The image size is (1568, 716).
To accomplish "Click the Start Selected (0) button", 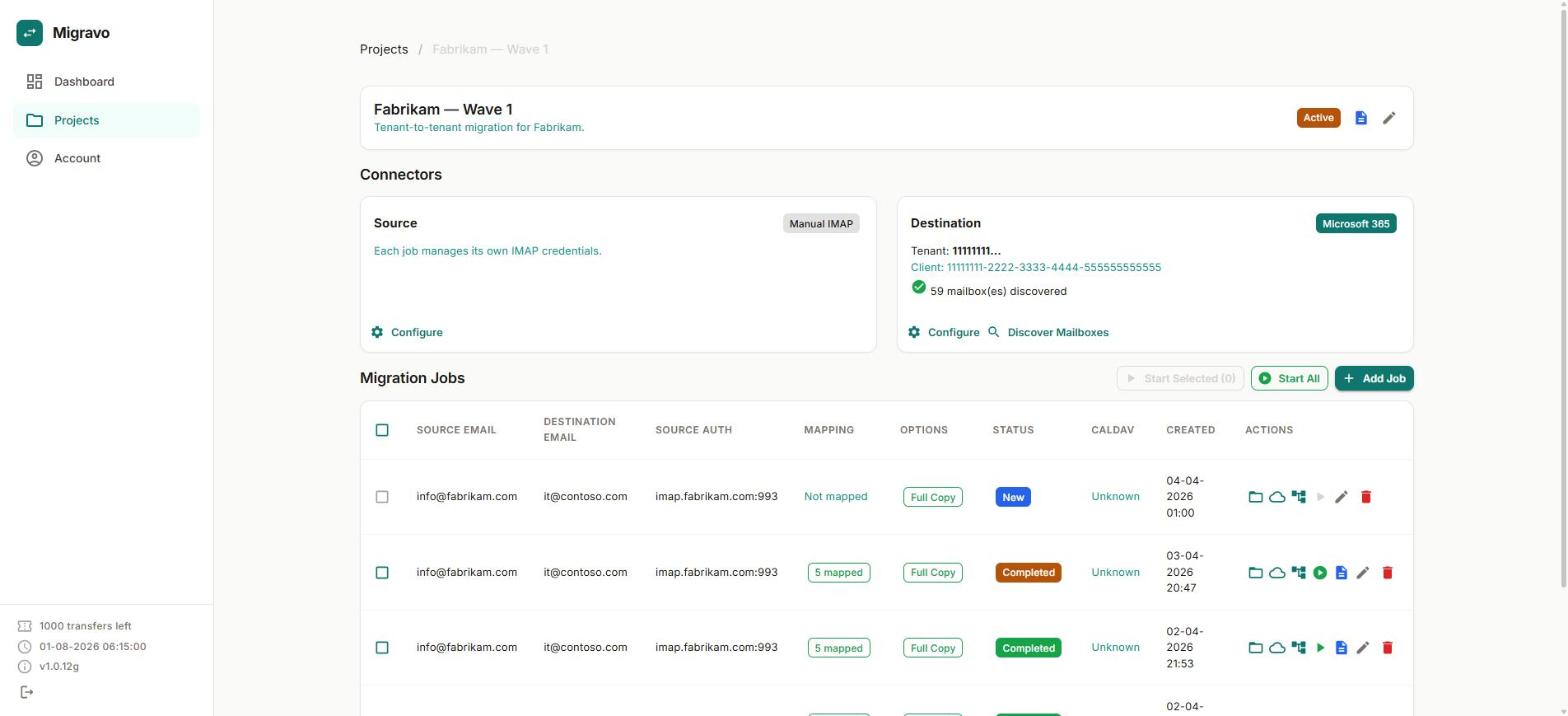I will click(1180, 378).
